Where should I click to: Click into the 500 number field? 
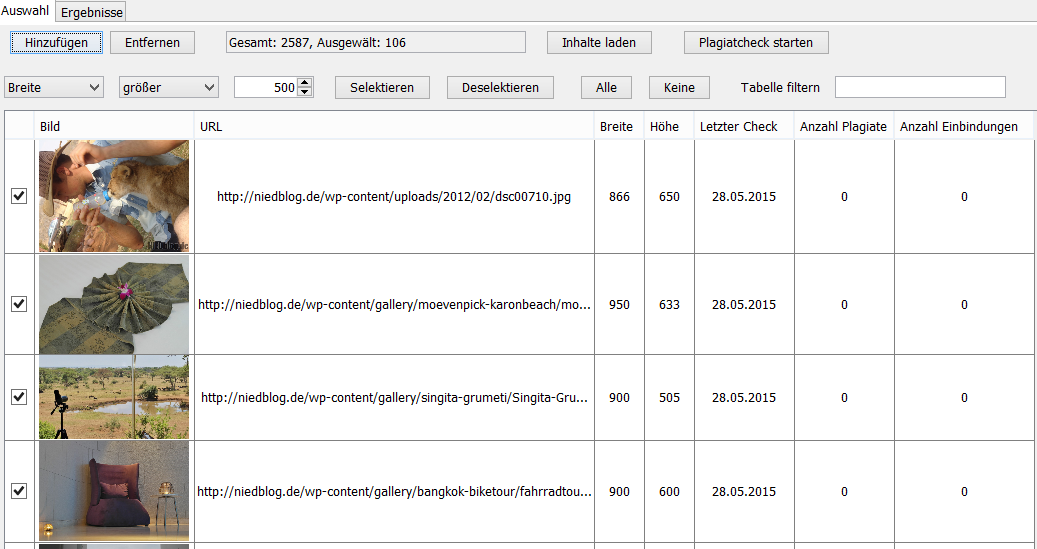click(x=266, y=87)
